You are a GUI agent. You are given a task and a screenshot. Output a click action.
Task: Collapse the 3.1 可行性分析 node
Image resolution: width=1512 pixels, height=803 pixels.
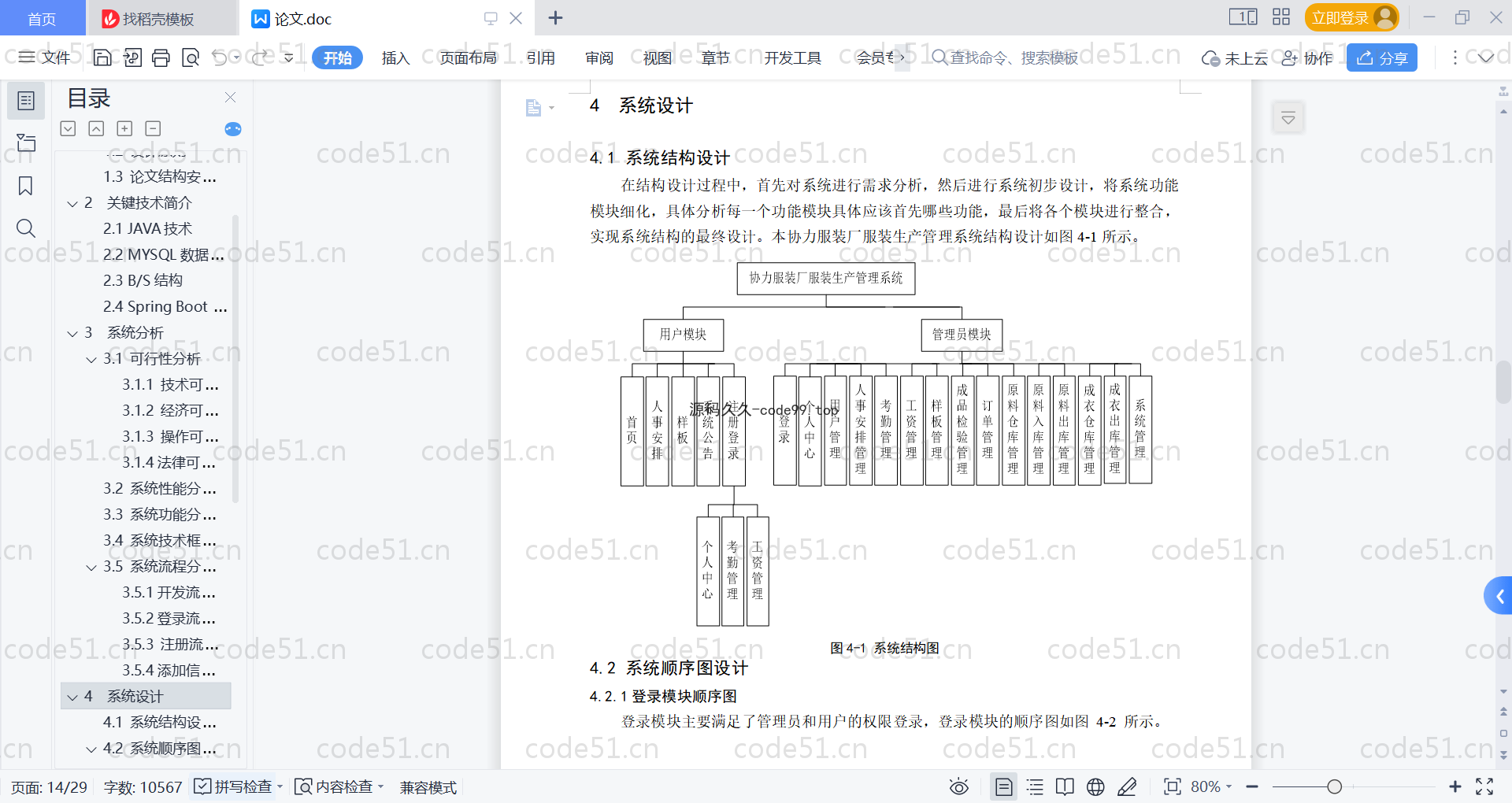(x=91, y=360)
